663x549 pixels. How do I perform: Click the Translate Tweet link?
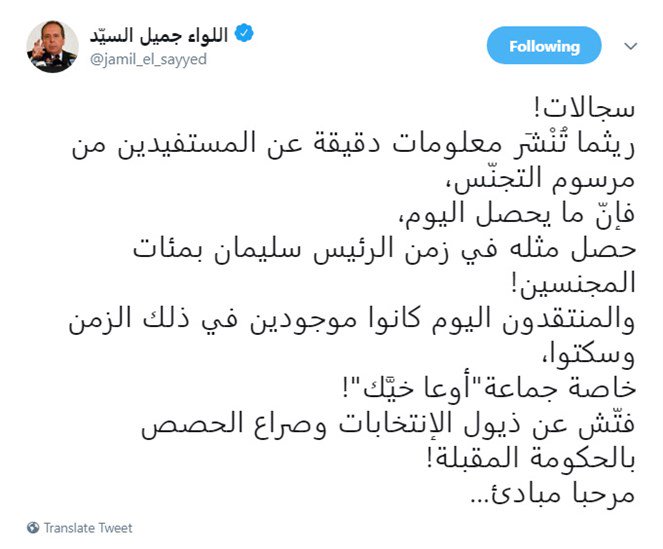tap(88, 528)
